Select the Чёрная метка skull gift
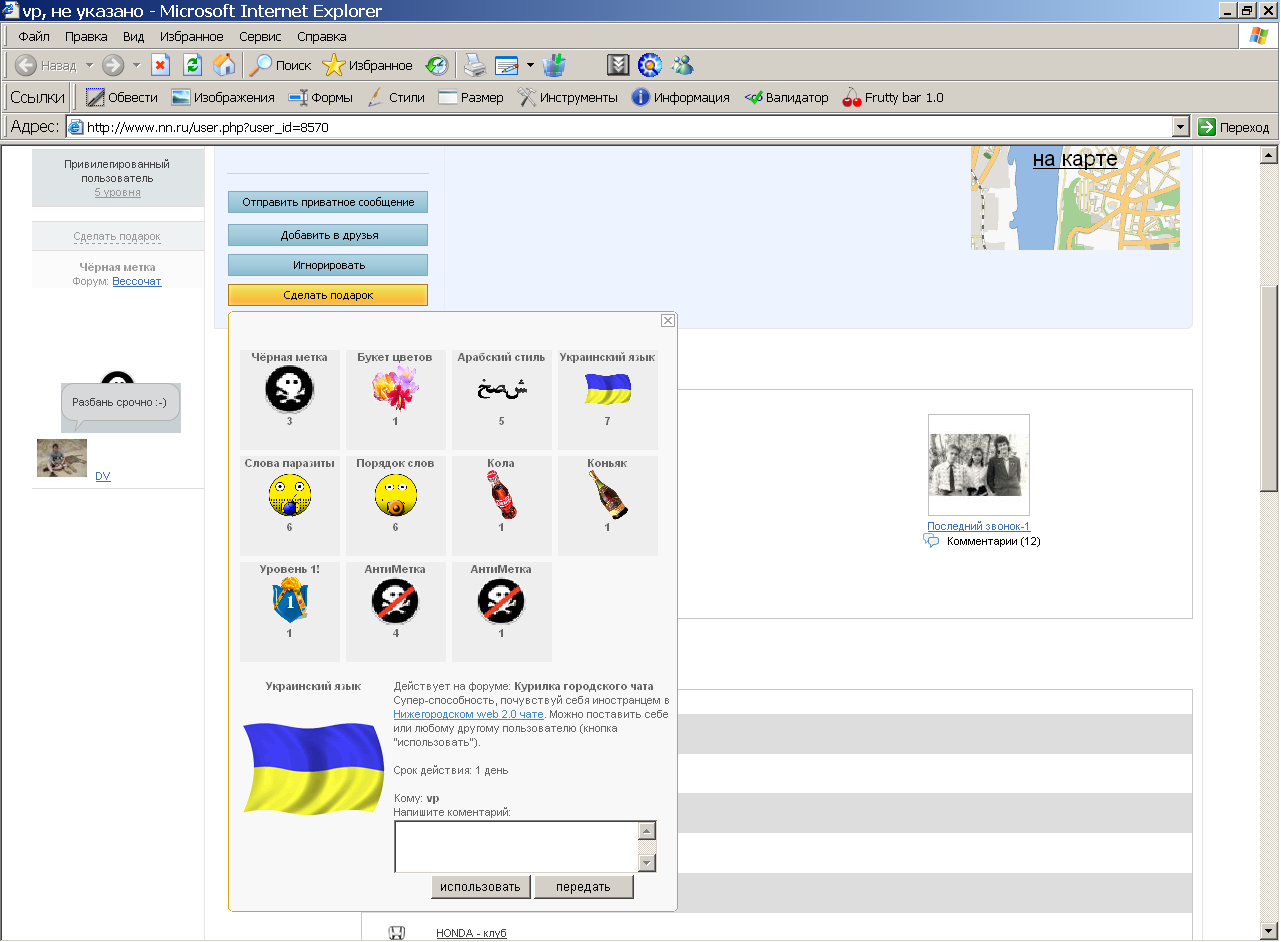Viewport: 1281px width, 942px height. click(289, 388)
